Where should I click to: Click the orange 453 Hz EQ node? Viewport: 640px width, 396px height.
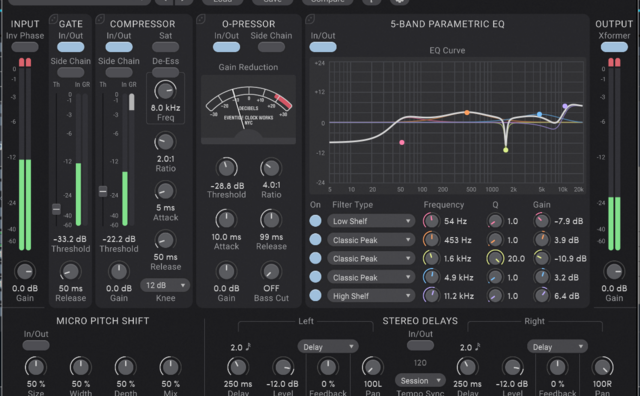pyautogui.click(x=467, y=112)
